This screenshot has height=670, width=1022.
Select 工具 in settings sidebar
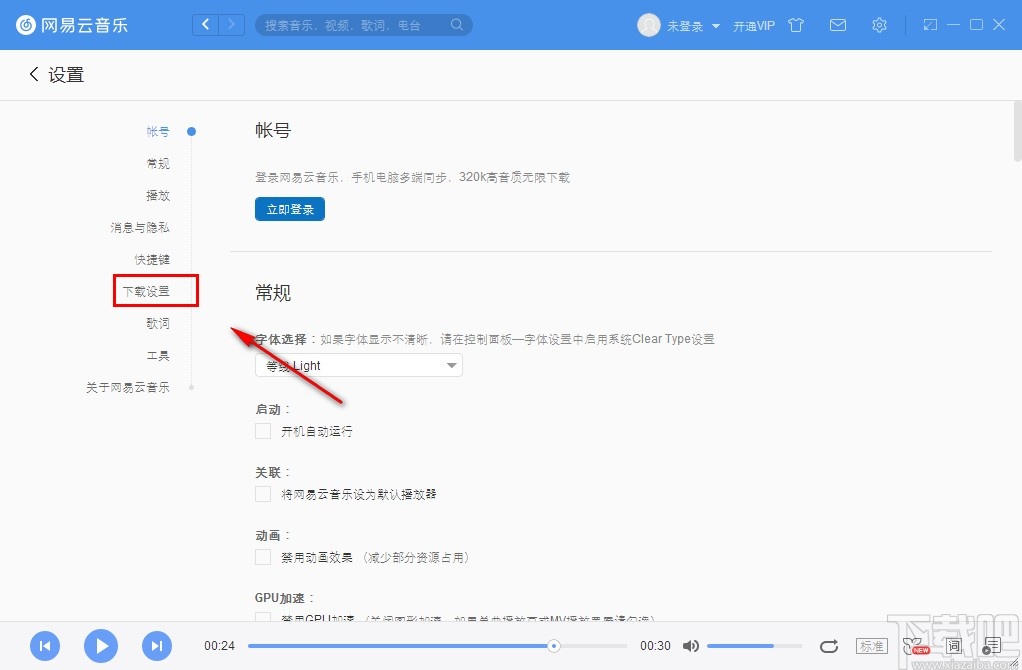(158, 355)
